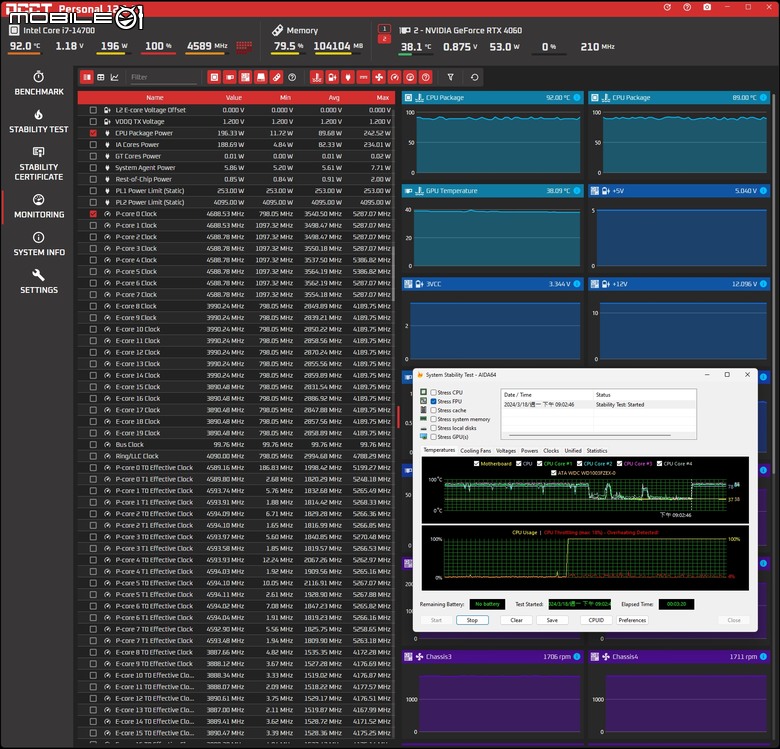Switch to the table-only view
The height and width of the screenshot is (749, 780).
pyautogui.click(x=100, y=77)
